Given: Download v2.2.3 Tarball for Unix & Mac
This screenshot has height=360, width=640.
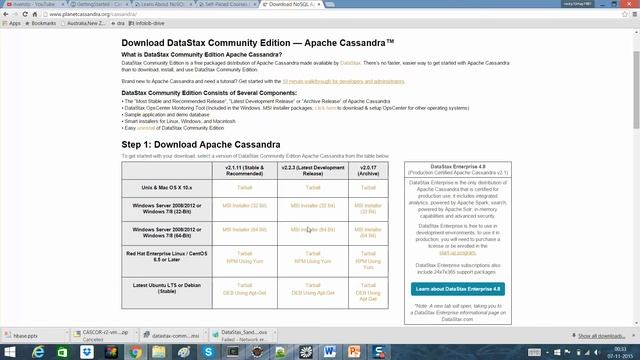Looking at the screenshot, I should (313, 188).
